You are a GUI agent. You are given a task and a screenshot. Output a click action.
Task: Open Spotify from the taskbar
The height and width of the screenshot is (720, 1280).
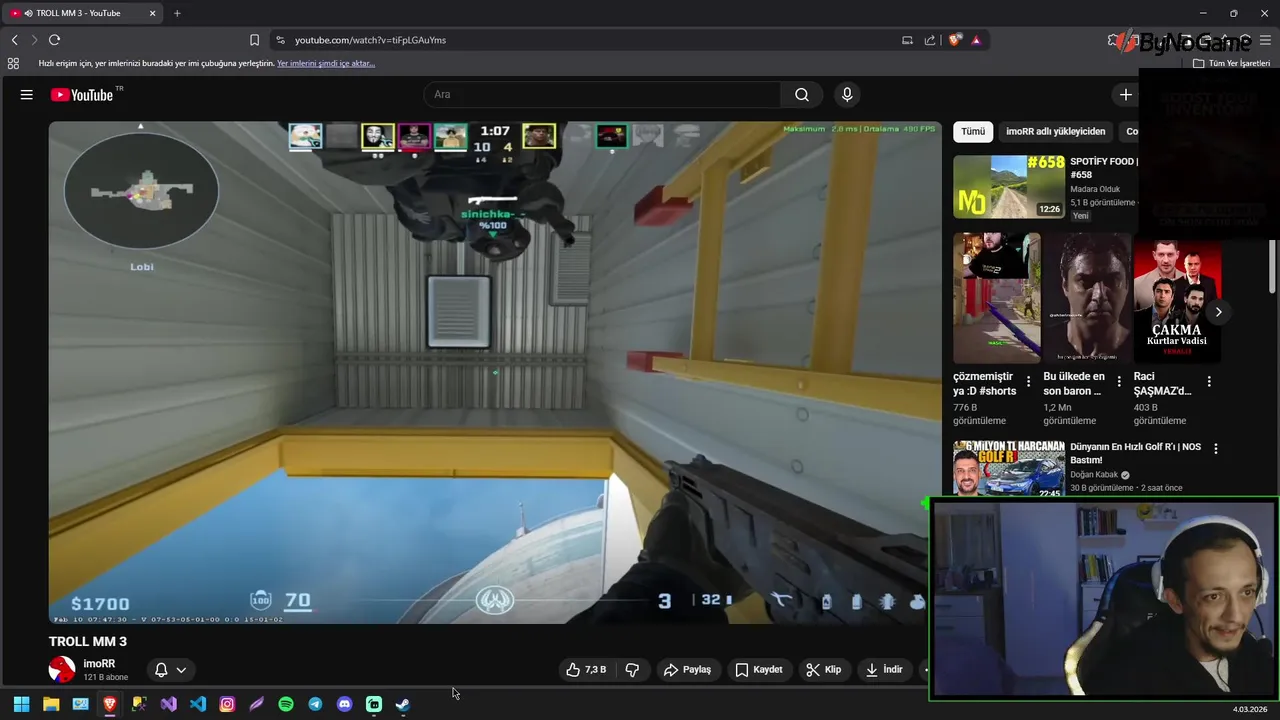[x=286, y=704]
